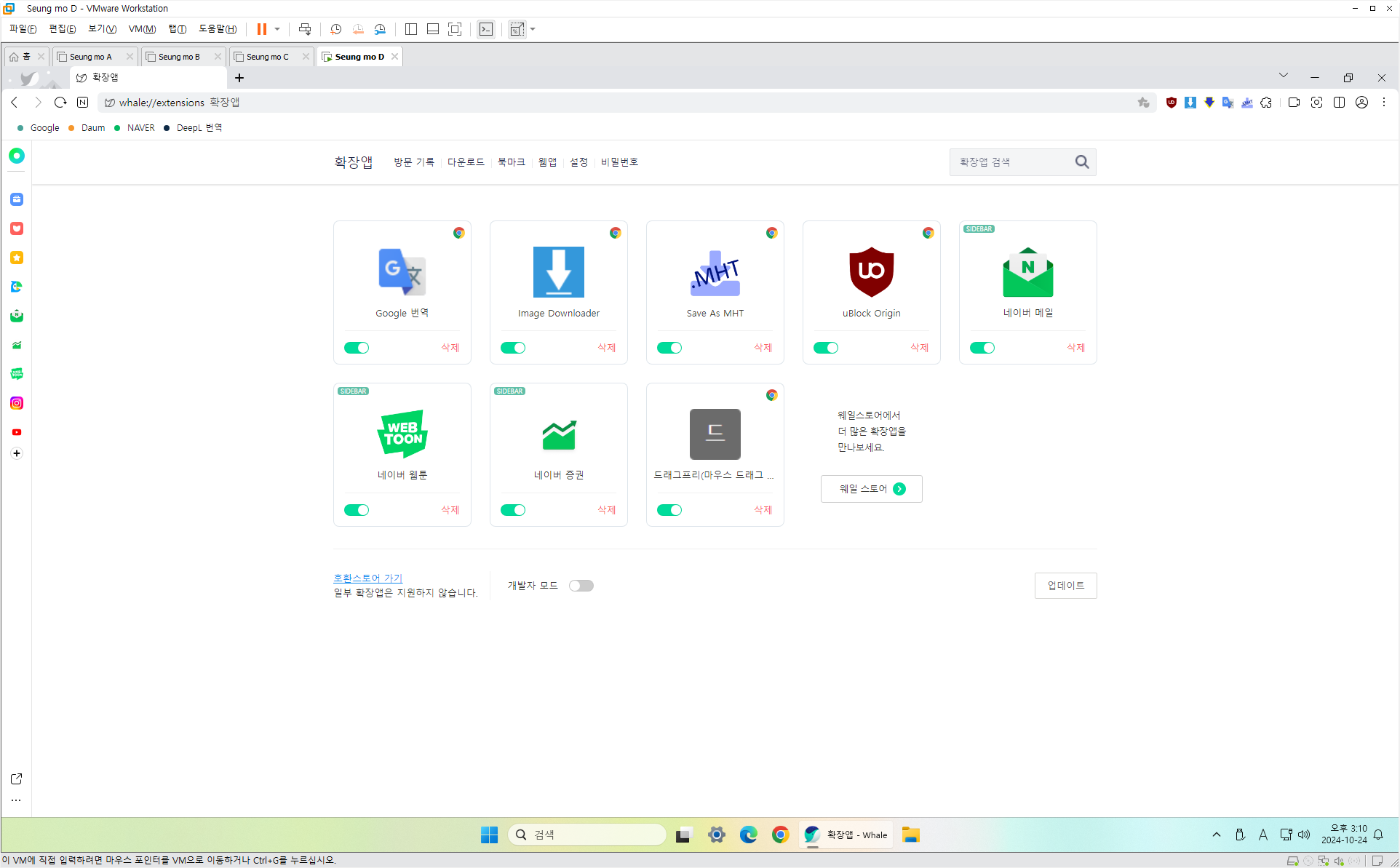
Task: Open File Explorer from the taskbar
Action: pos(910,835)
